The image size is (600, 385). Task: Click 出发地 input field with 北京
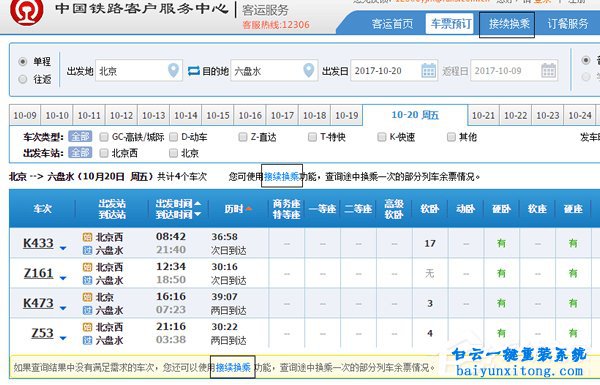coord(139,70)
